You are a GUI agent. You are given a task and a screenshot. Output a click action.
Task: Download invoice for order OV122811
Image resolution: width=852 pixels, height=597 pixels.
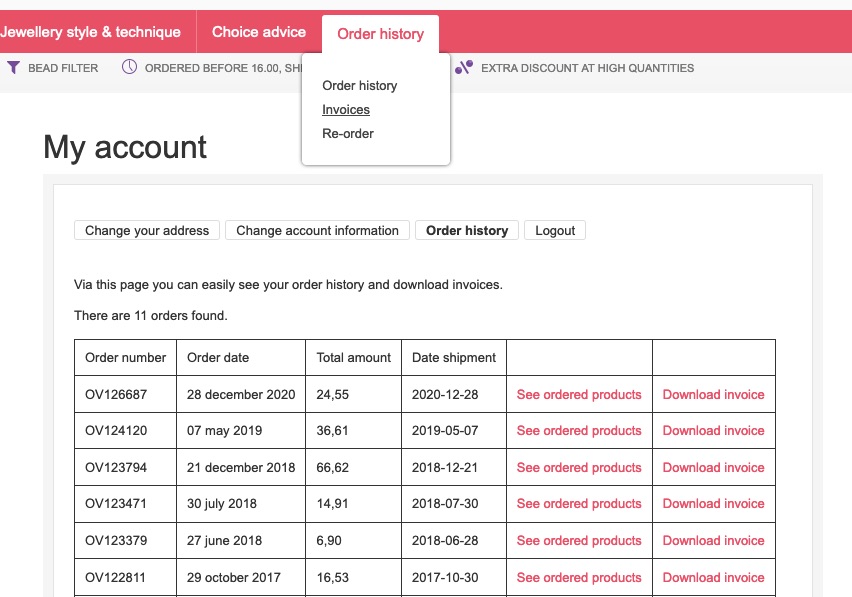coord(713,577)
